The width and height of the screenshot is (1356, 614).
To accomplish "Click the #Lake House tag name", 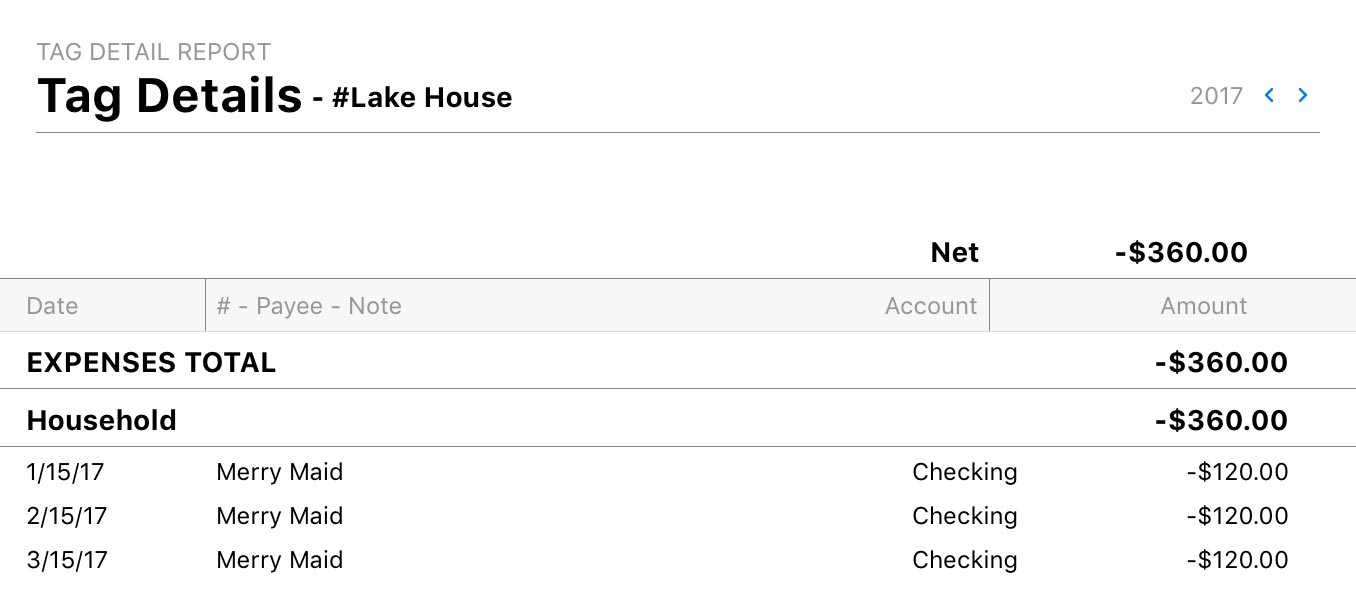I will (x=422, y=98).
